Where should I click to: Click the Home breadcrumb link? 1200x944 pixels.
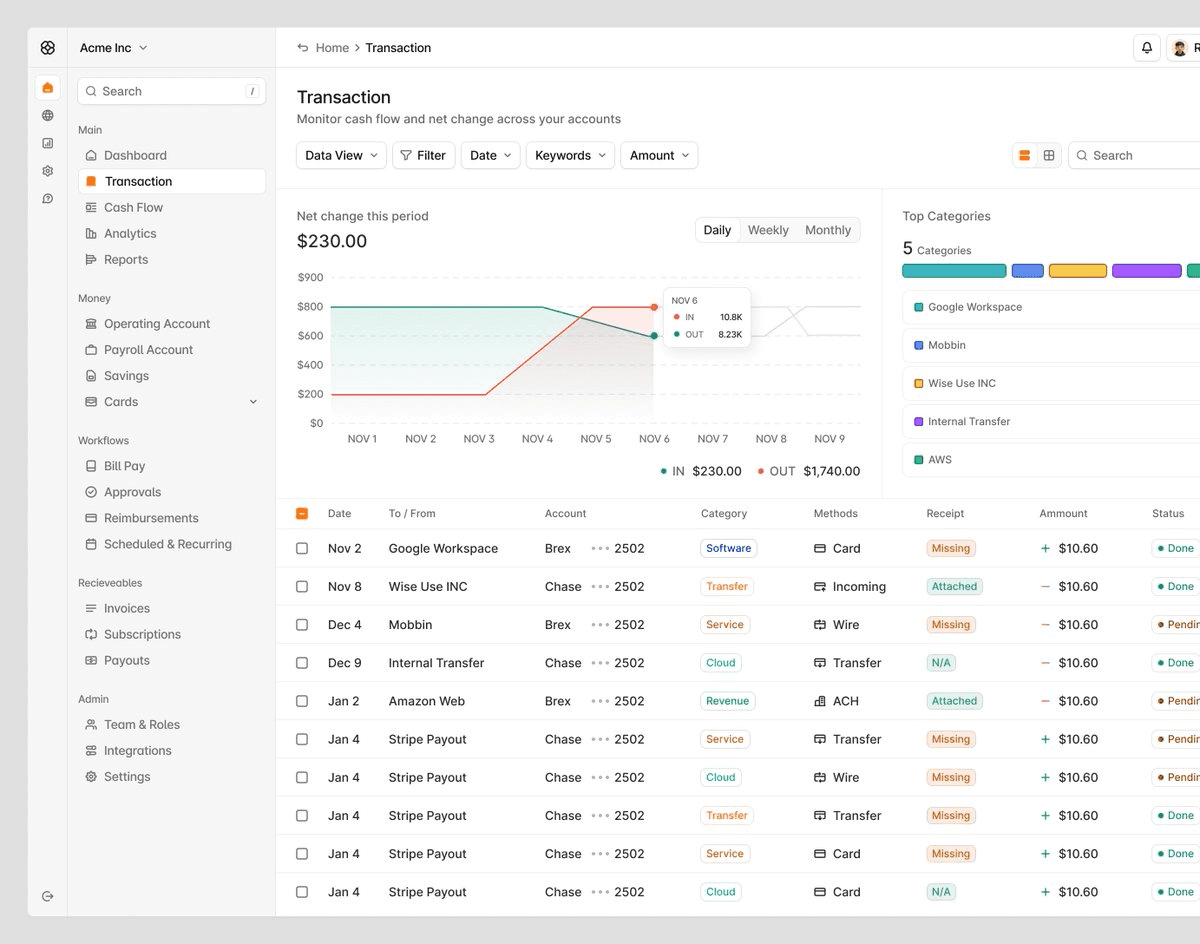332,48
